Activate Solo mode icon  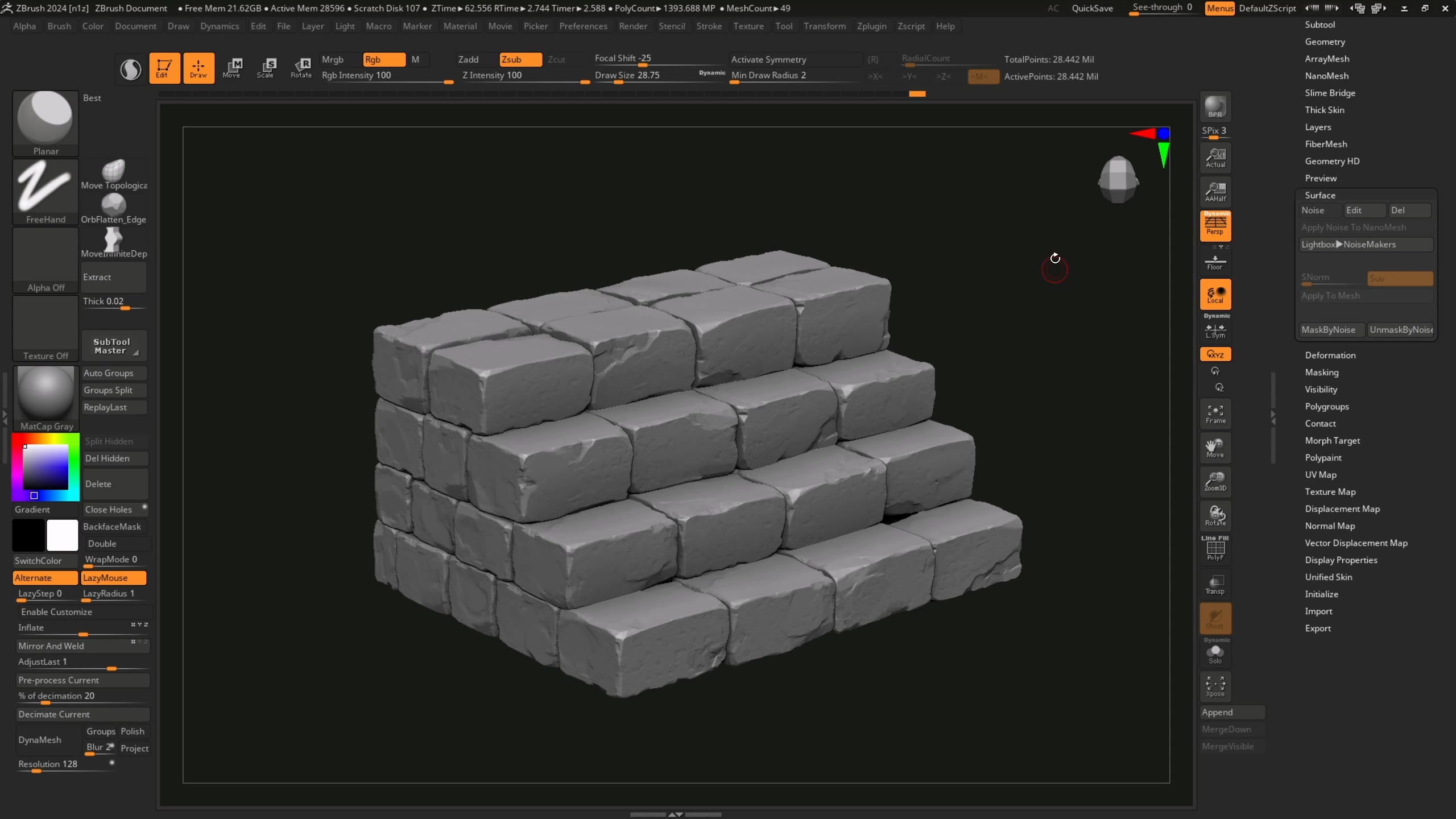click(x=1215, y=653)
